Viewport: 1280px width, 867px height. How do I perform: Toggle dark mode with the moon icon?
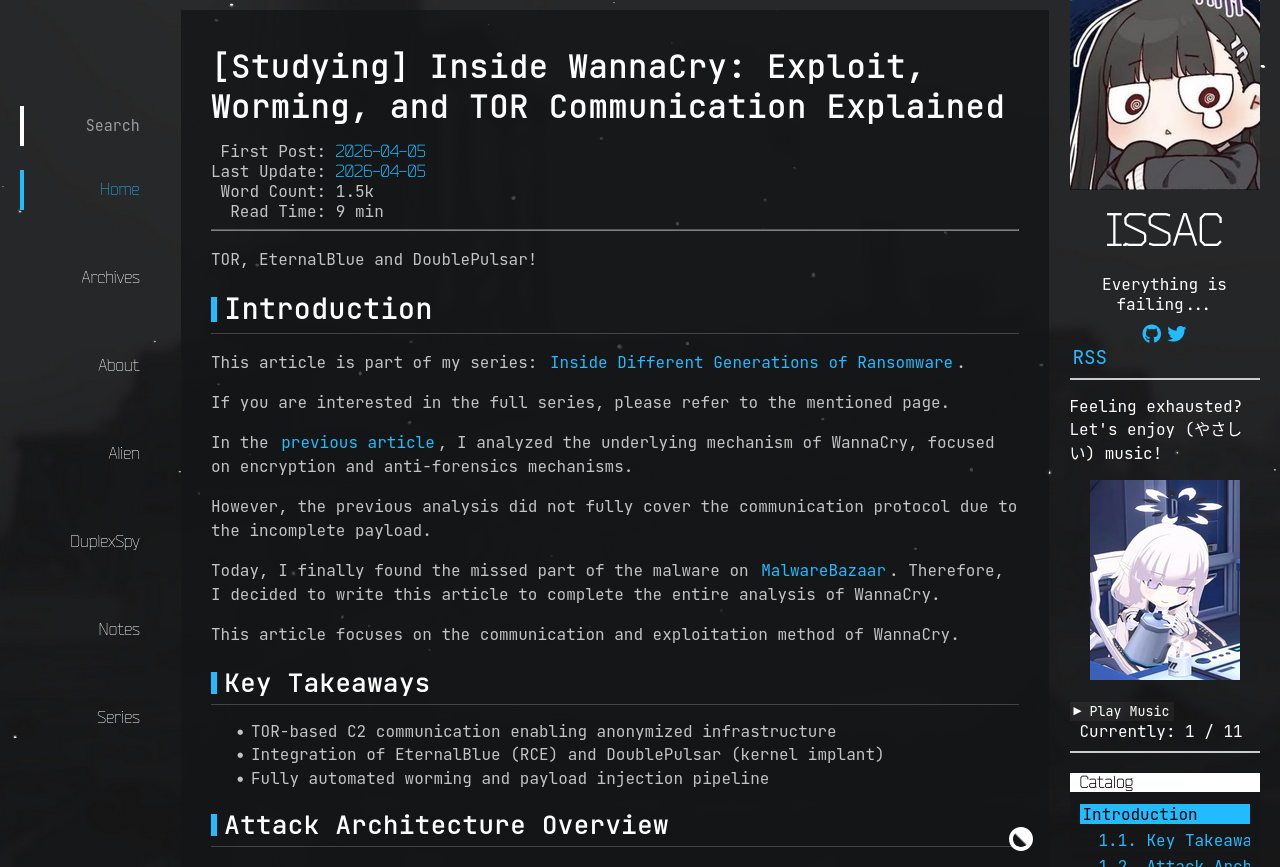click(x=1020, y=839)
